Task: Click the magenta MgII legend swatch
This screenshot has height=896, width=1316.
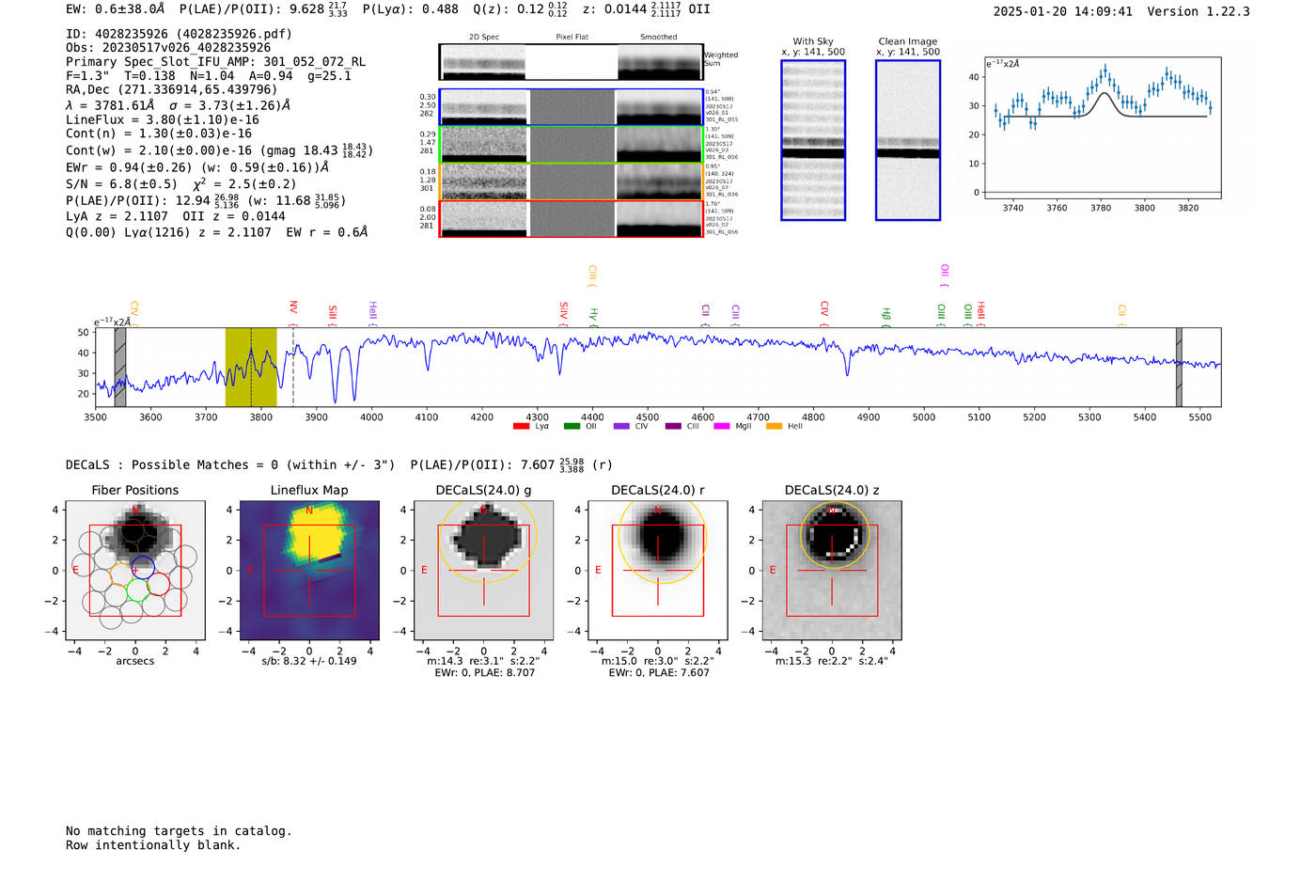Action: pyautogui.click(x=722, y=427)
